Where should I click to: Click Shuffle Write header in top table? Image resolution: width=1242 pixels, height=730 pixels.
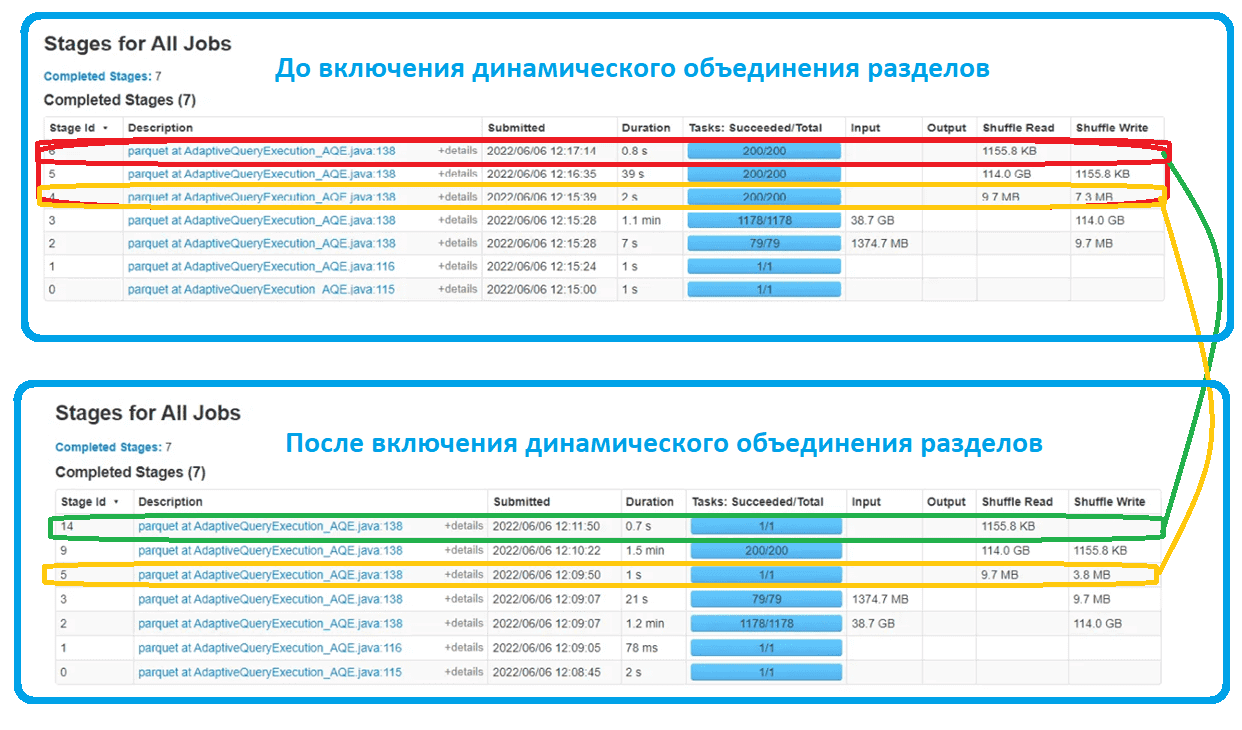tap(1112, 128)
